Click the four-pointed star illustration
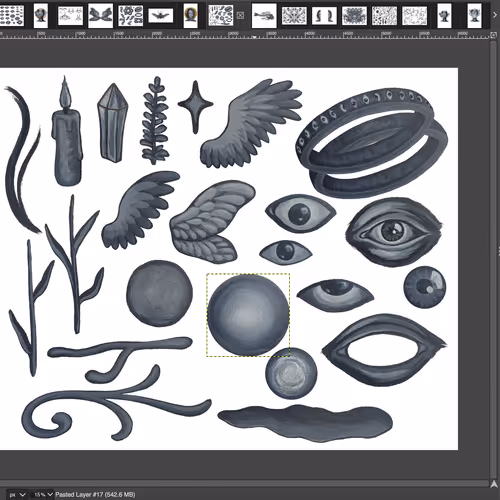This screenshot has height=500, width=500. [x=195, y=107]
